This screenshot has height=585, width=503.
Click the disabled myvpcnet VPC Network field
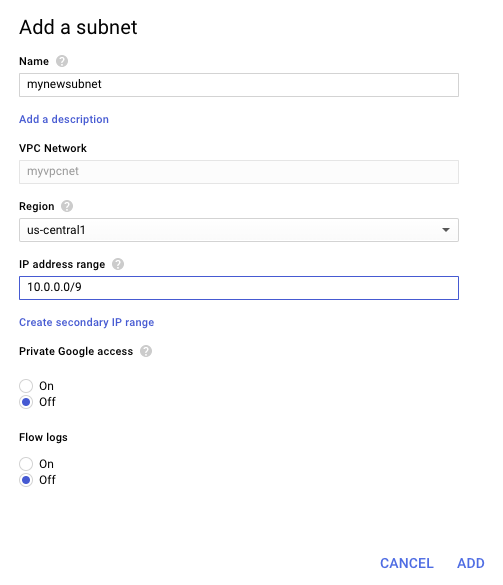tap(239, 172)
